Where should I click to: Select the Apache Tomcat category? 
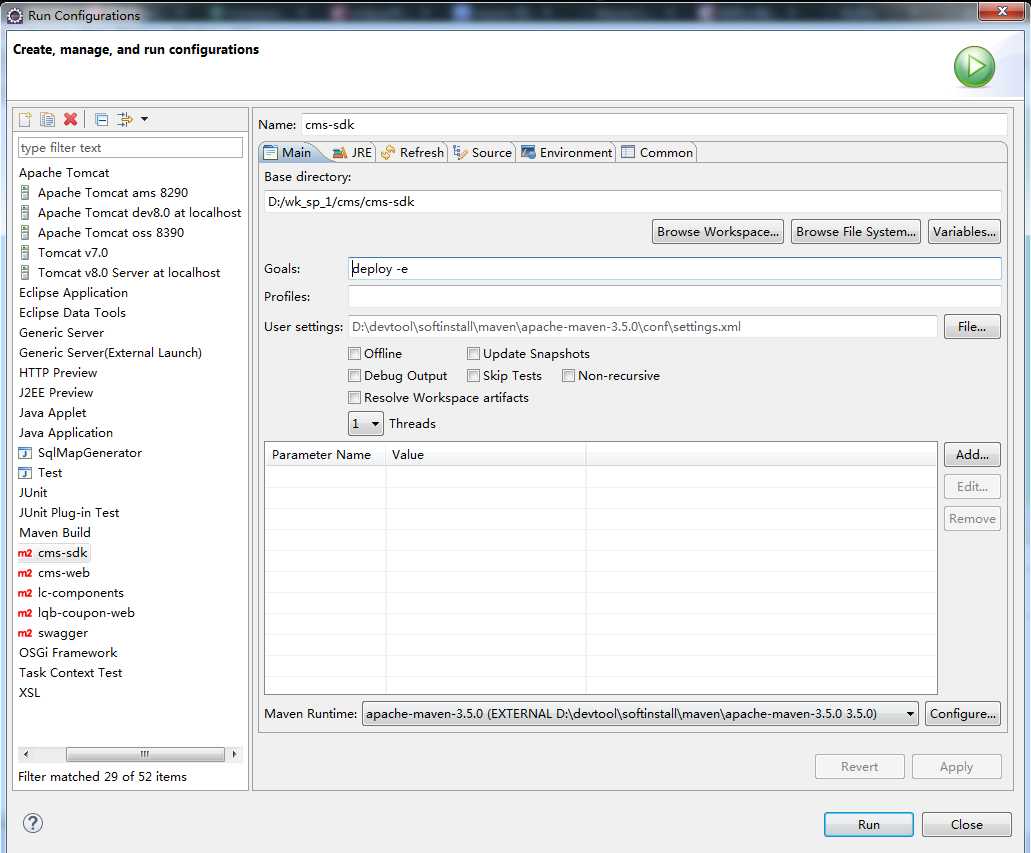pyautogui.click(x=64, y=172)
